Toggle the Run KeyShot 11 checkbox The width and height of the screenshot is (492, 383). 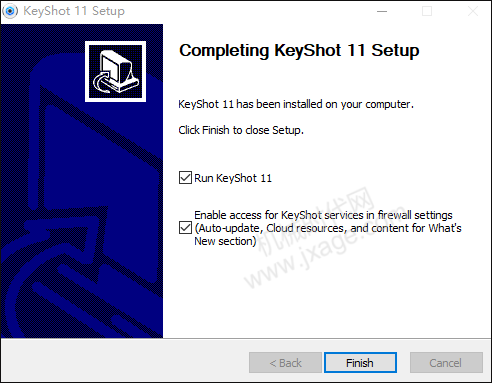pos(185,178)
